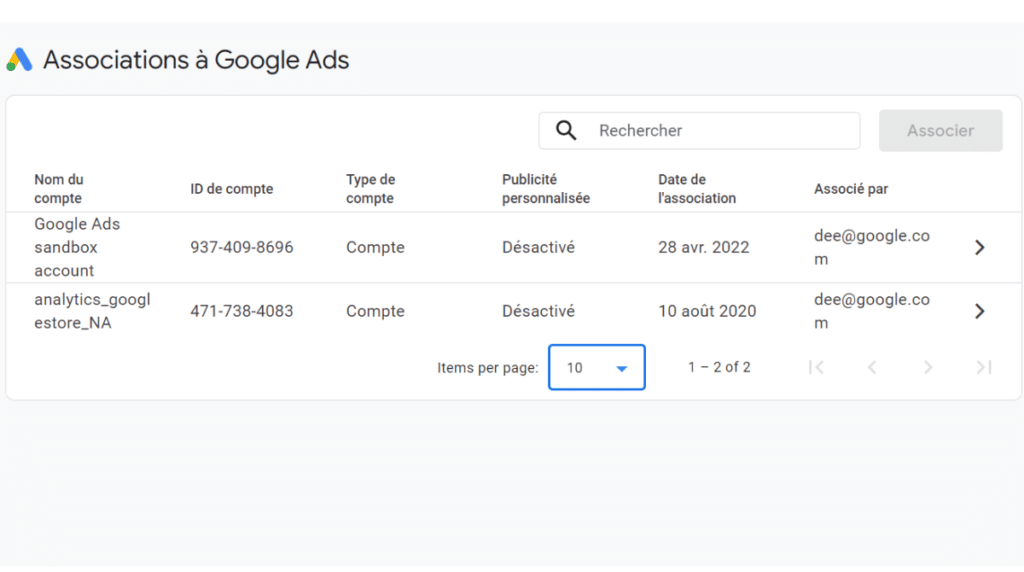Screen dimensions: 1024x572
Task: Click dee@google.com in the 28 avr. 2022 row
Action: tap(872, 247)
